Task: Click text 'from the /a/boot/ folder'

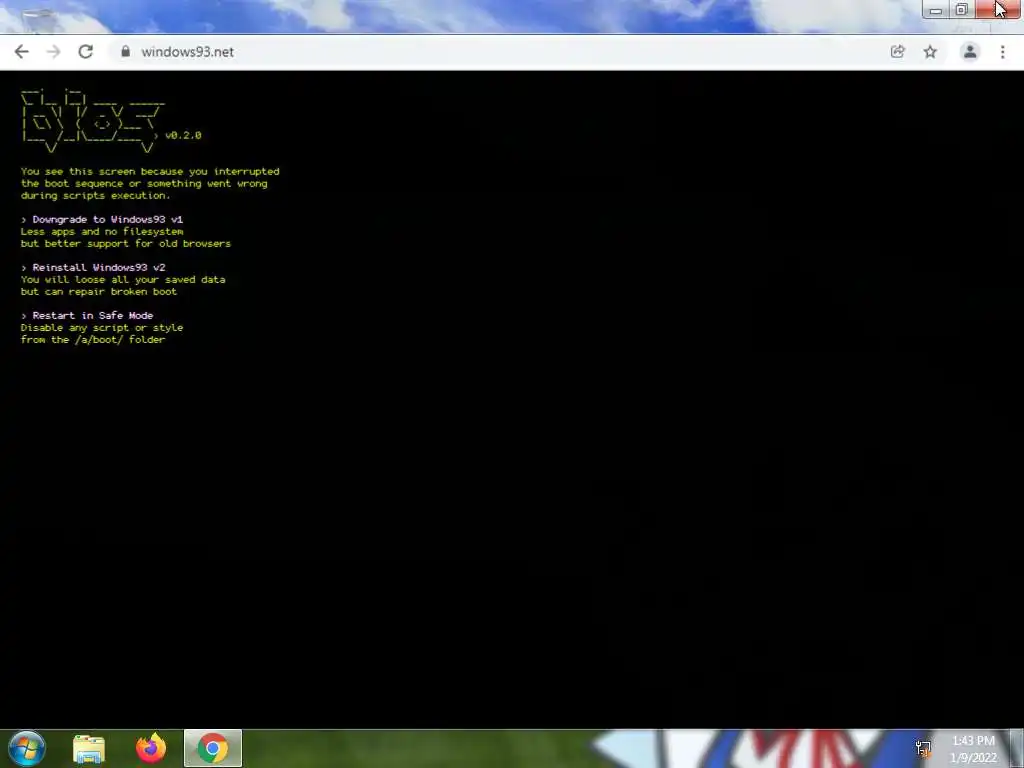Action: click(93, 340)
